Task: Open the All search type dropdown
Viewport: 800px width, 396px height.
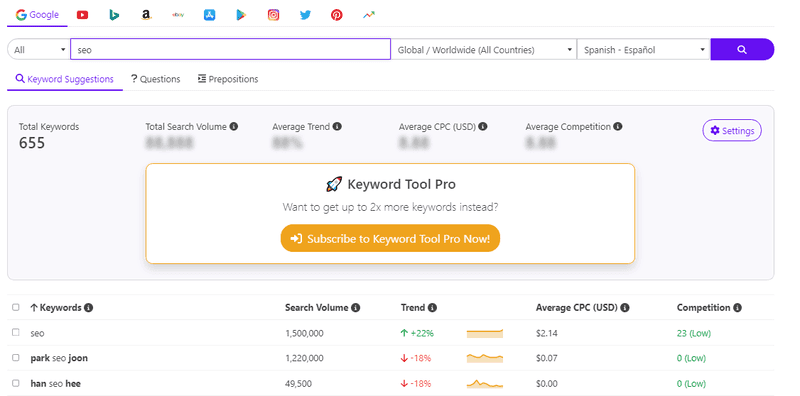Action: (39, 50)
